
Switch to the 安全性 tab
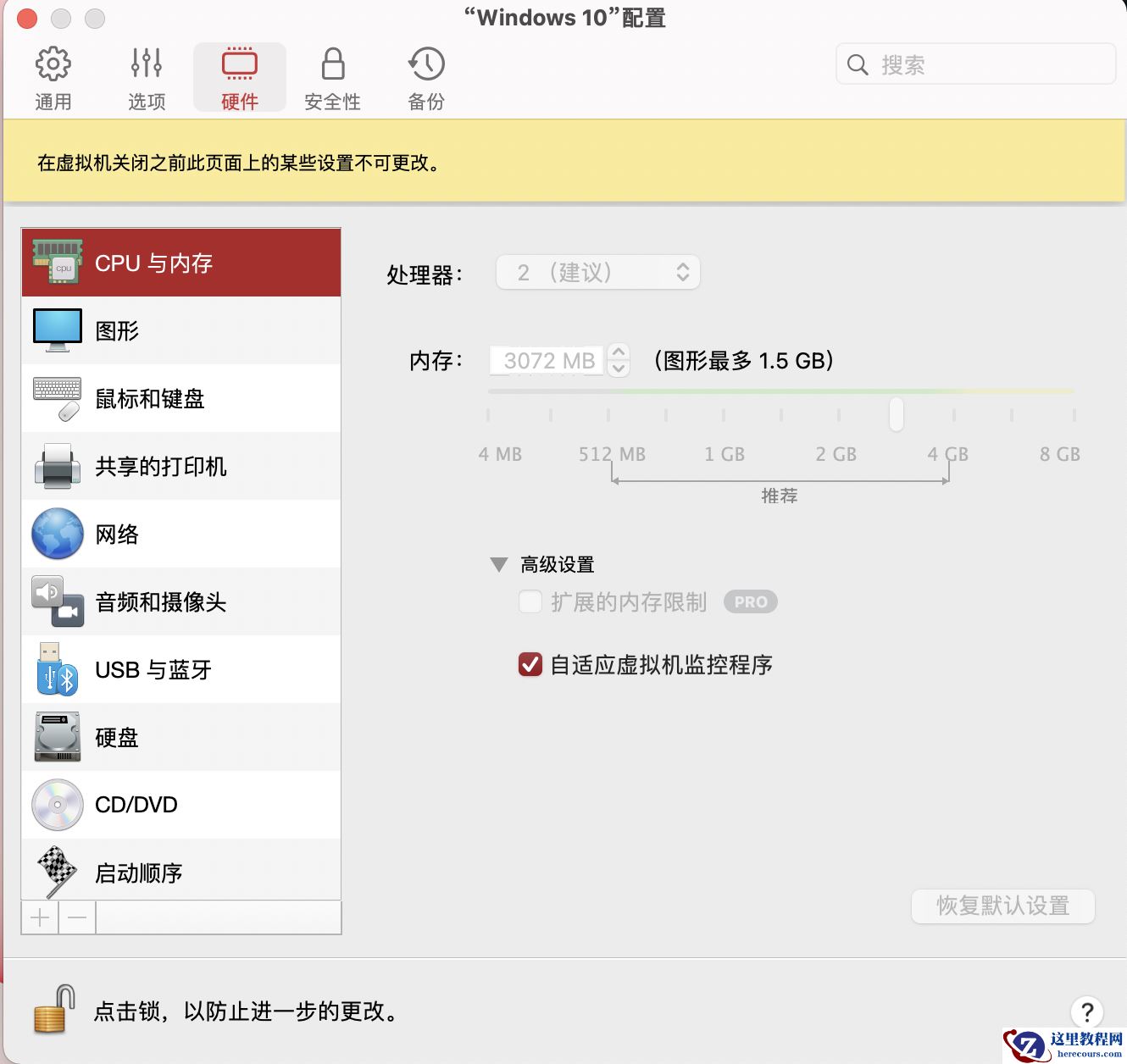coord(332,76)
